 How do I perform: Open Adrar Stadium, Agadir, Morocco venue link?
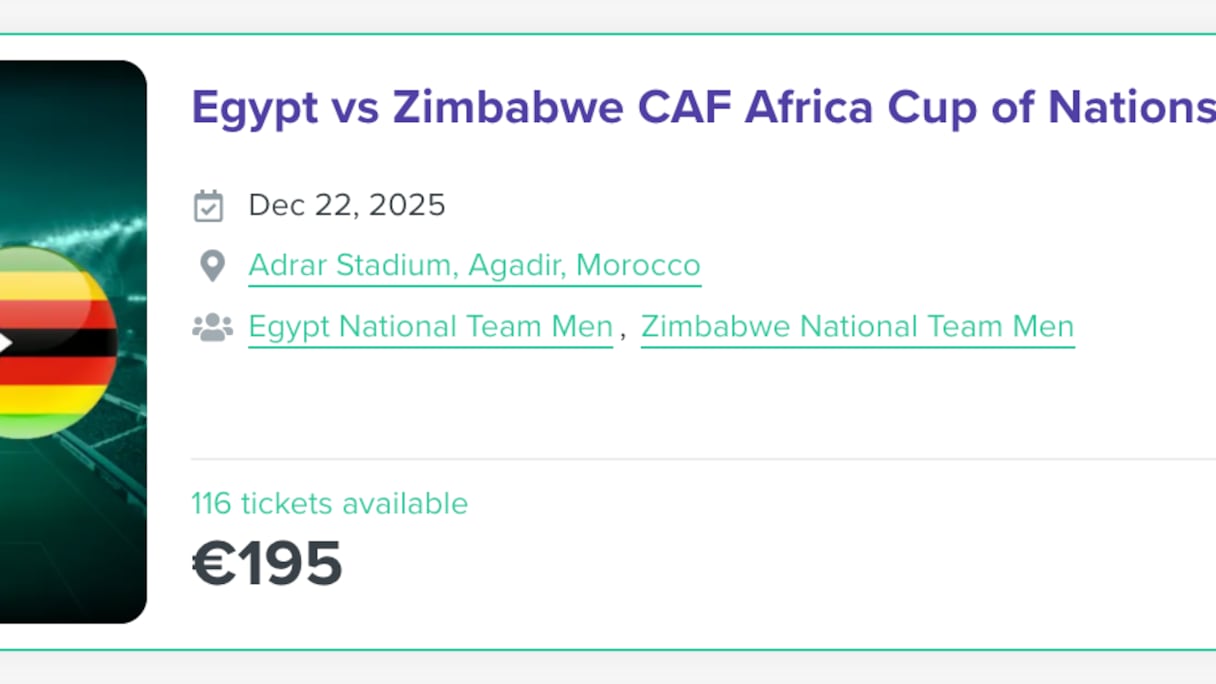pyautogui.click(x=474, y=266)
